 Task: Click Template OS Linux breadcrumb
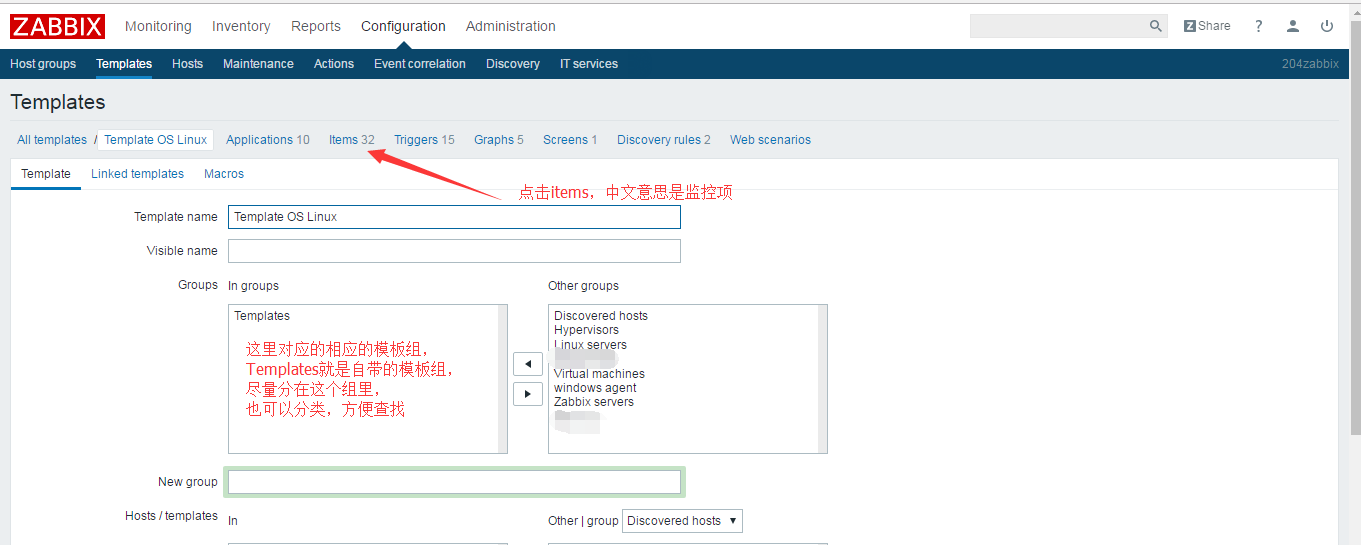pyautogui.click(x=156, y=140)
